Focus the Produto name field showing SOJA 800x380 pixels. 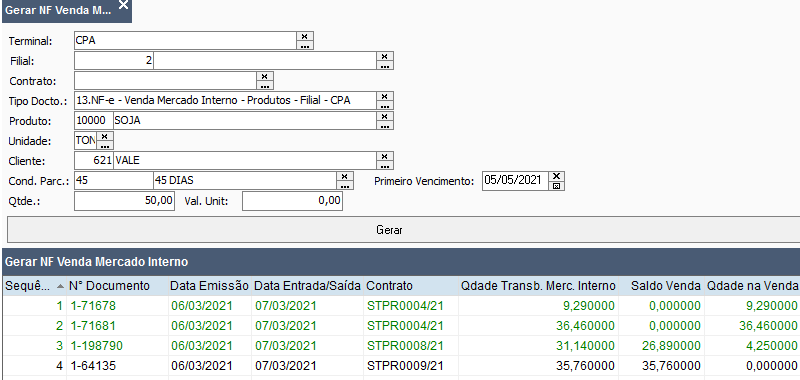[245, 120]
